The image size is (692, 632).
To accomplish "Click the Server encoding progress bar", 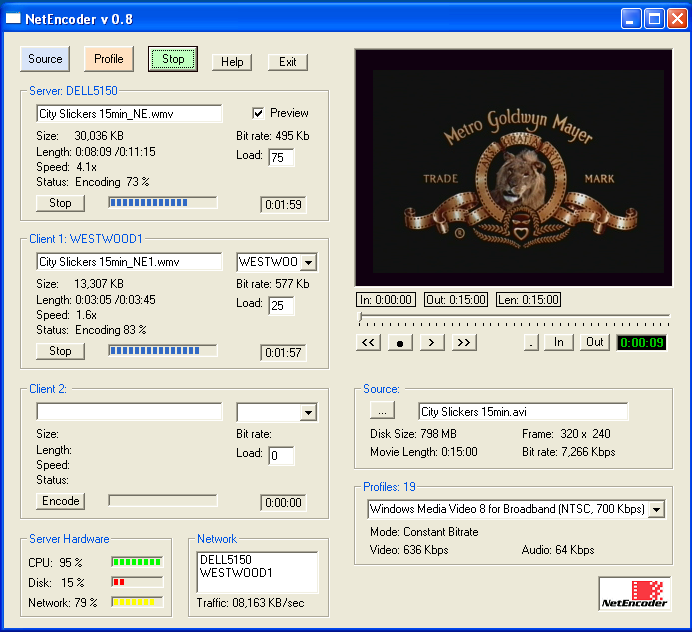I will 163,203.
